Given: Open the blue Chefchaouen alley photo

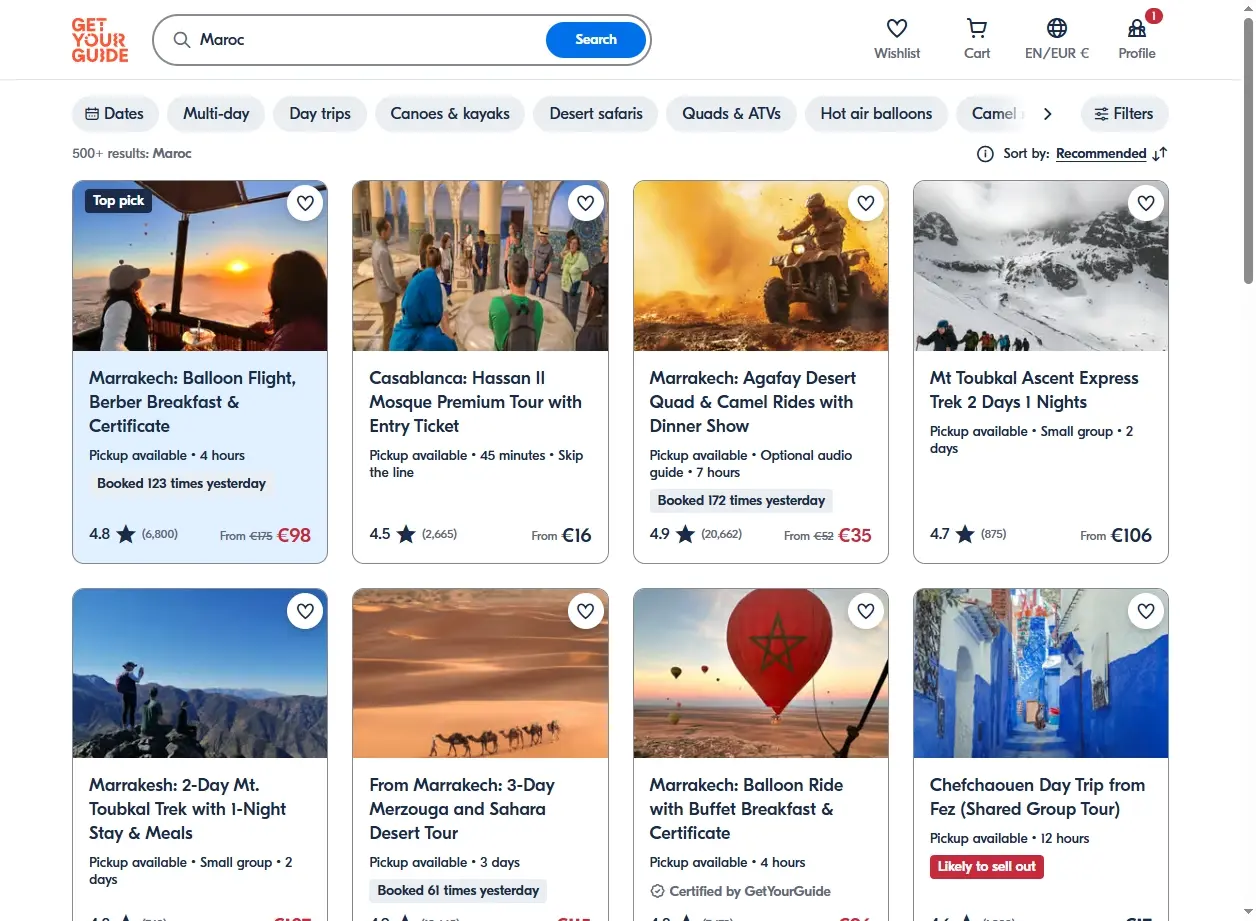Looking at the screenshot, I should click(x=1041, y=673).
